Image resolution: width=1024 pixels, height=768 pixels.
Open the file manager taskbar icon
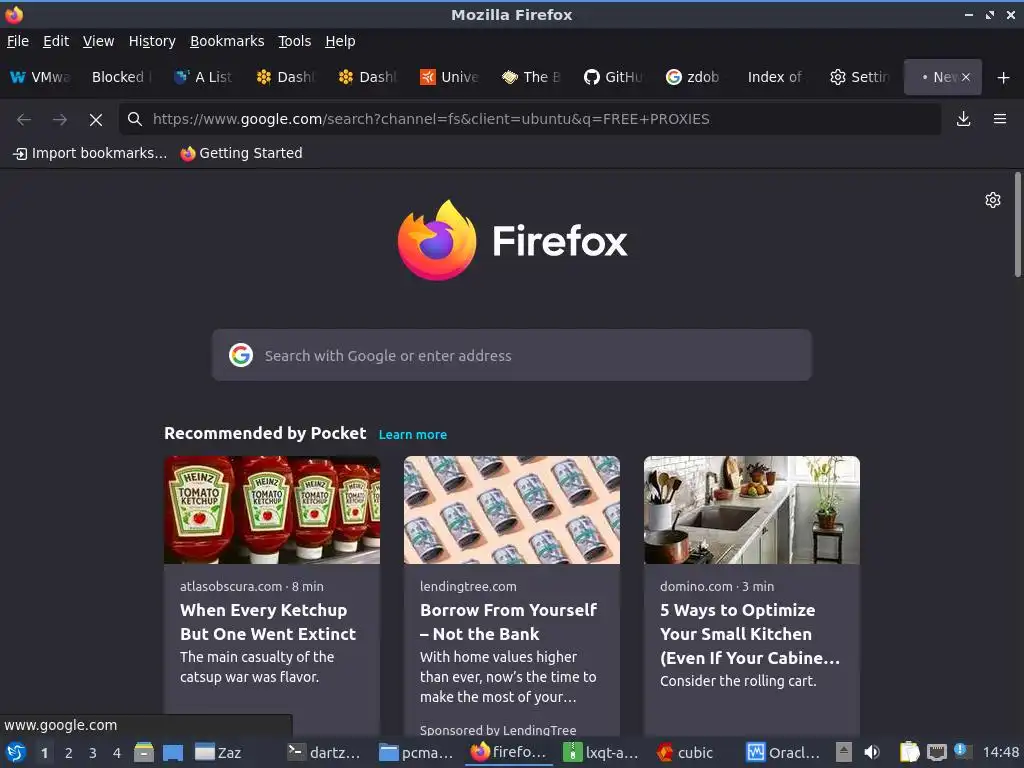click(144, 752)
